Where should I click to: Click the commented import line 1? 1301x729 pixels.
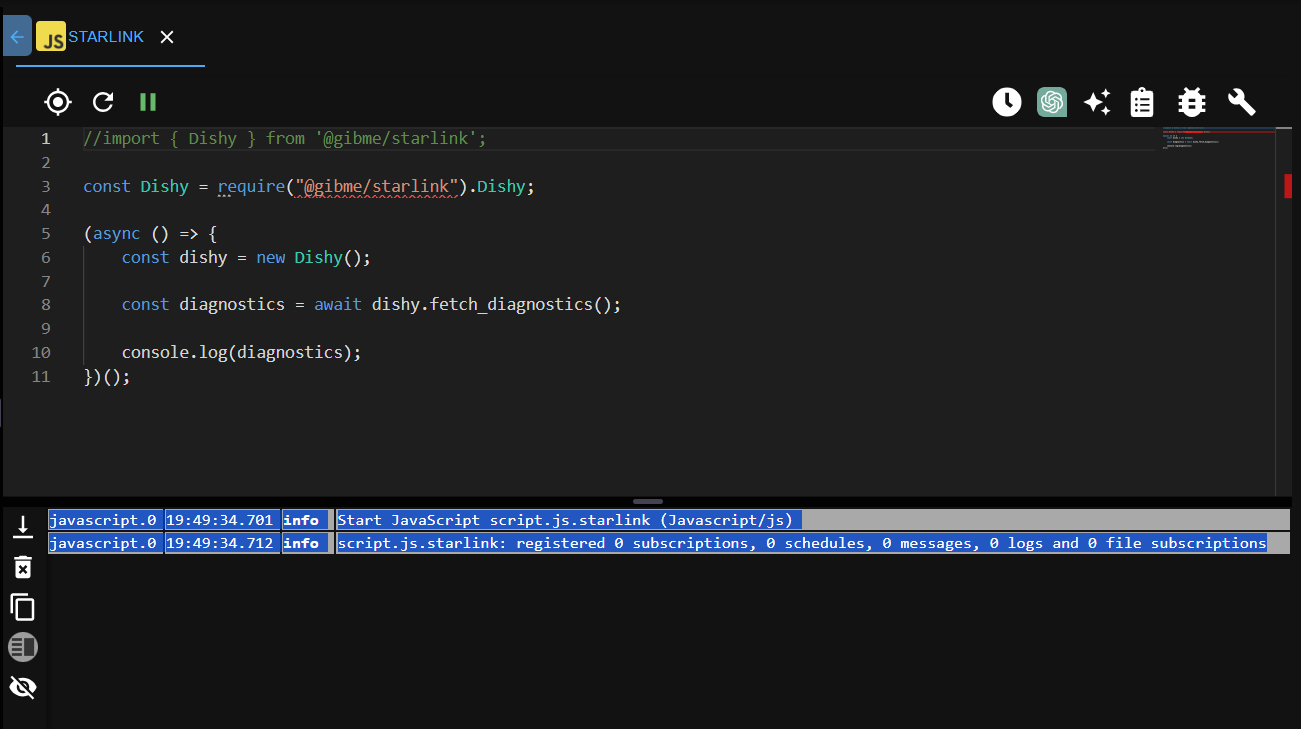click(285, 138)
